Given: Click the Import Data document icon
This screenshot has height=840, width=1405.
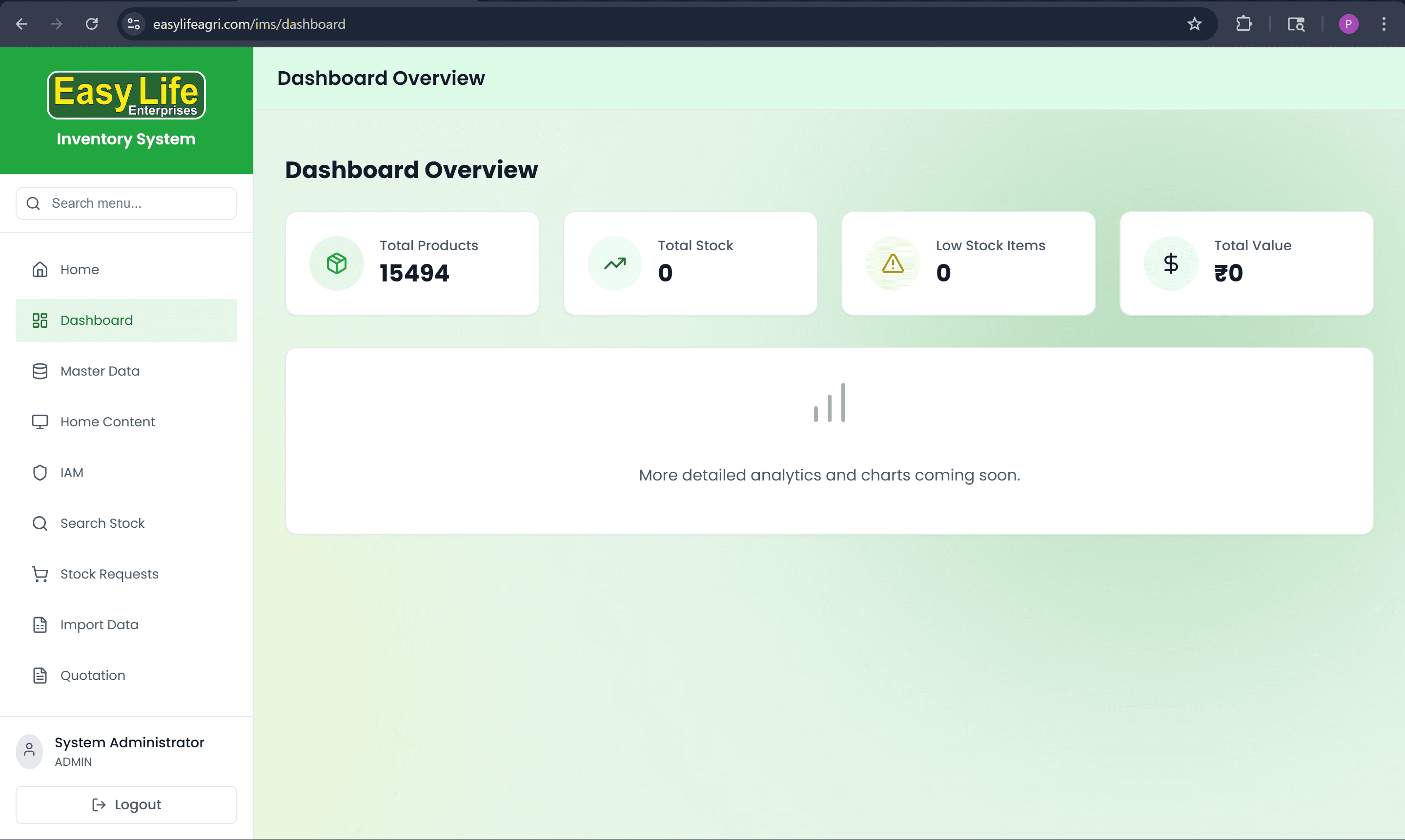Looking at the screenshot, I should (40, 624).
